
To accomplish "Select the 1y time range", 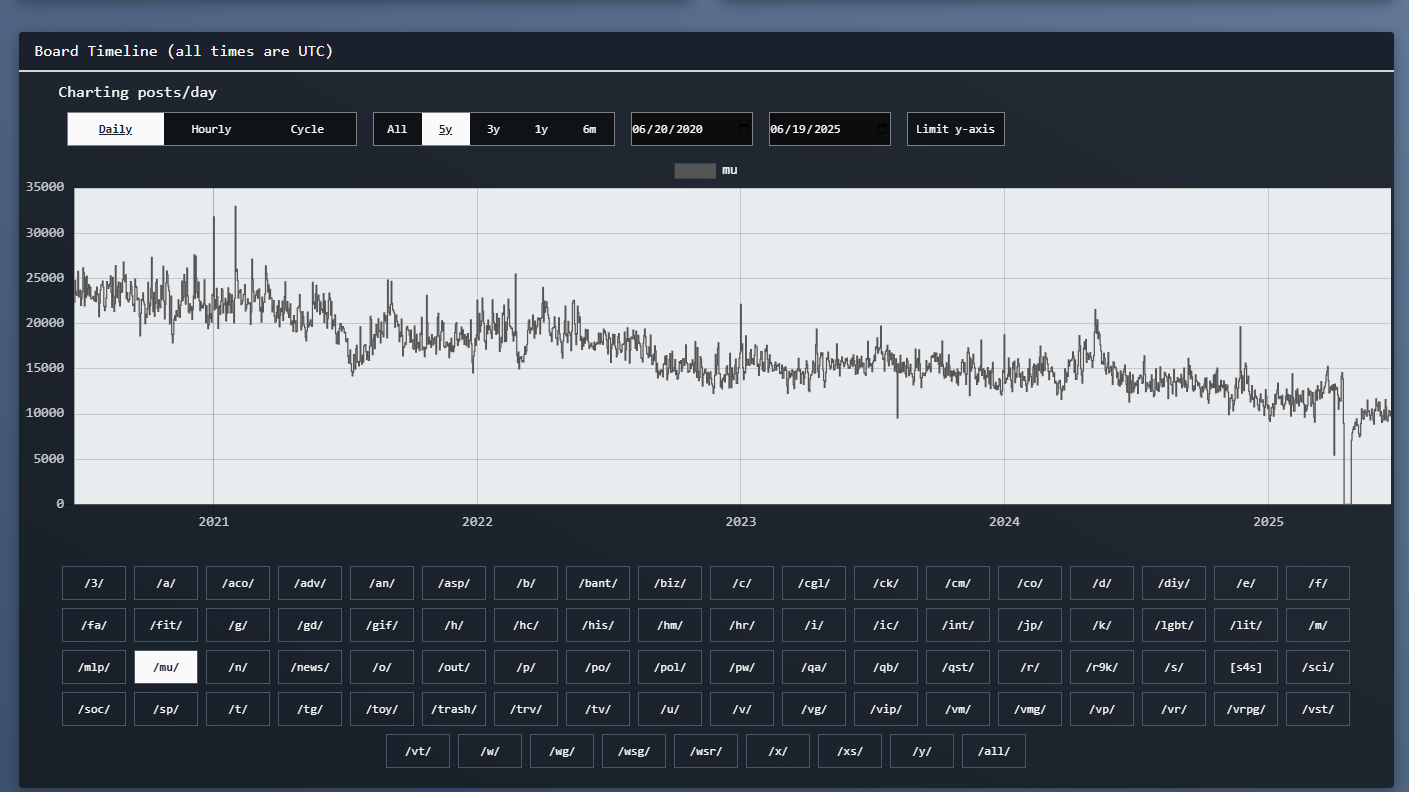I will click(x=541, y=129).
